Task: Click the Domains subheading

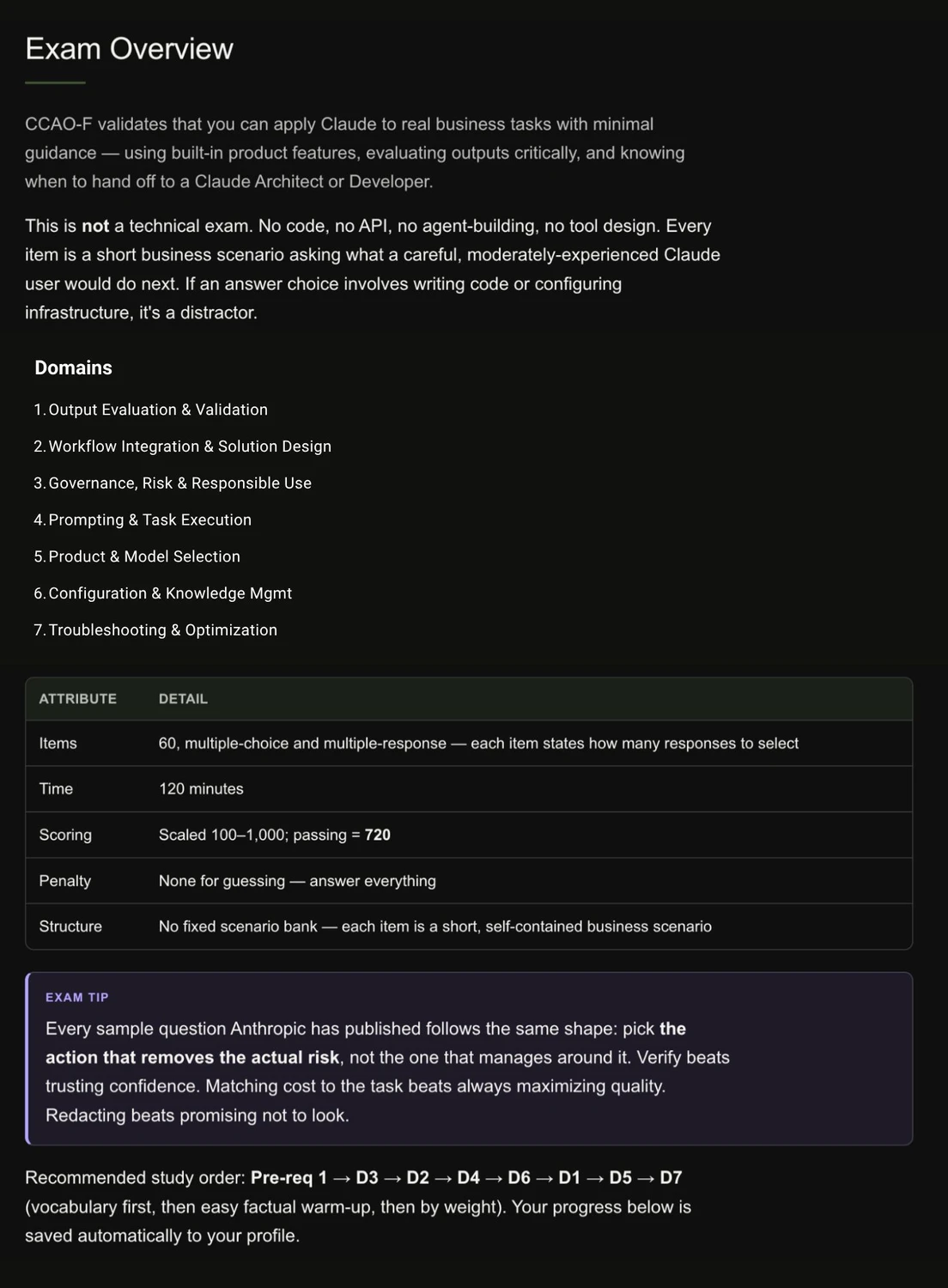Action: [x=73, y=368]
